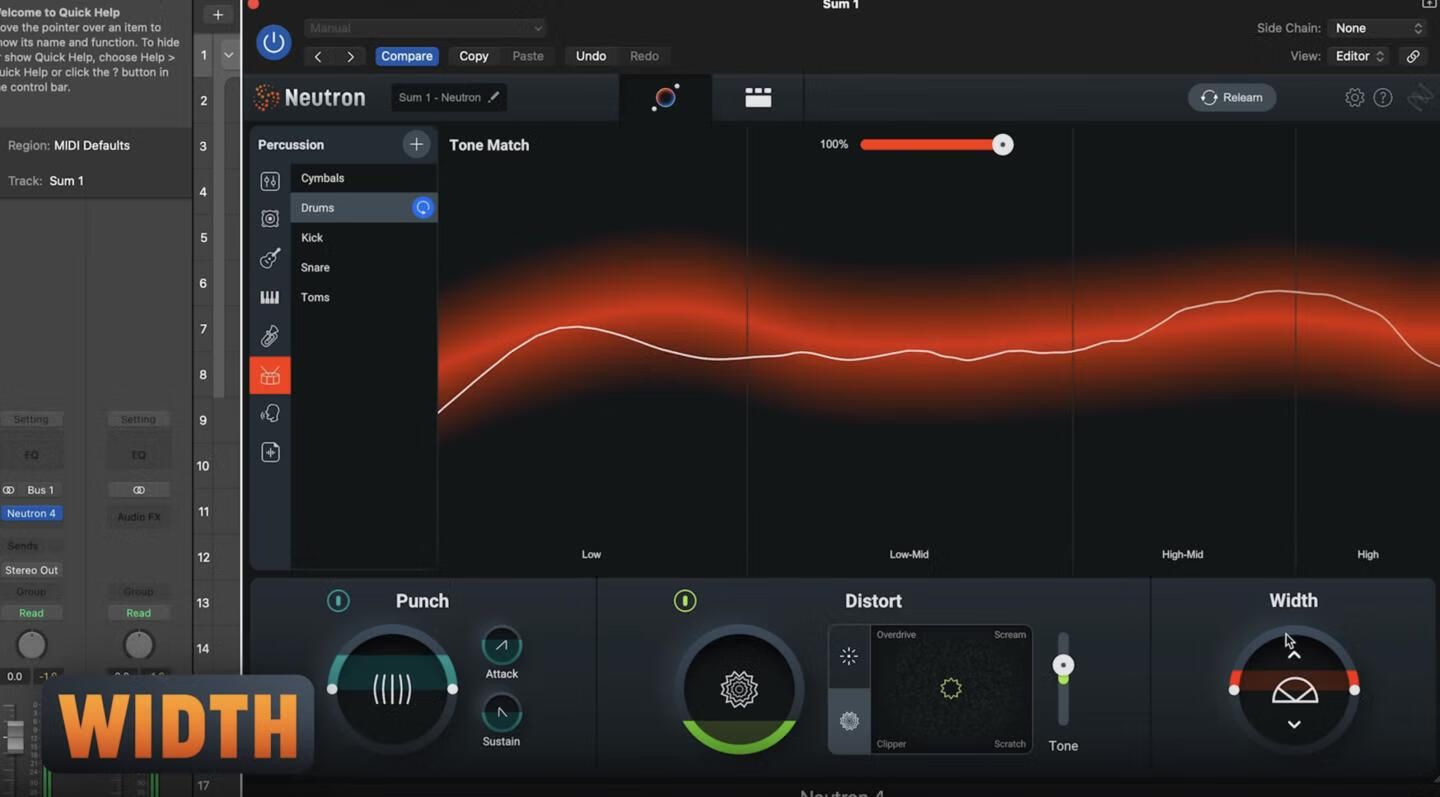
Task: Expand the dropdown arrow next to track 1
Action: (228, 55)
